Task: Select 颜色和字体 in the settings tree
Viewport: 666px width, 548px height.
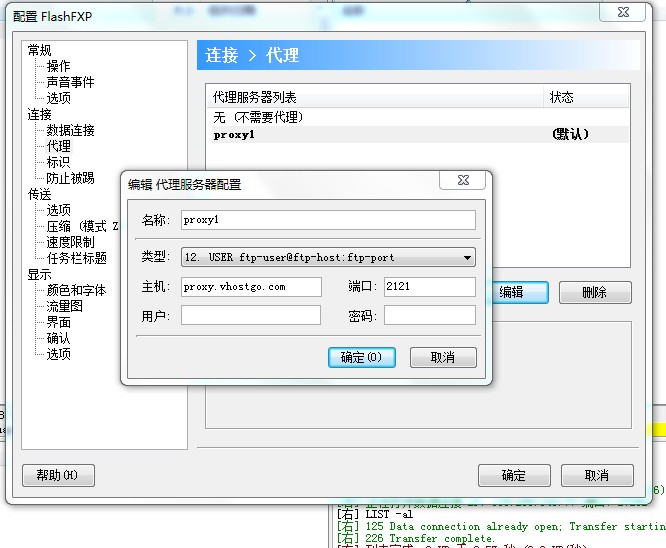Action: pos(76,290)
